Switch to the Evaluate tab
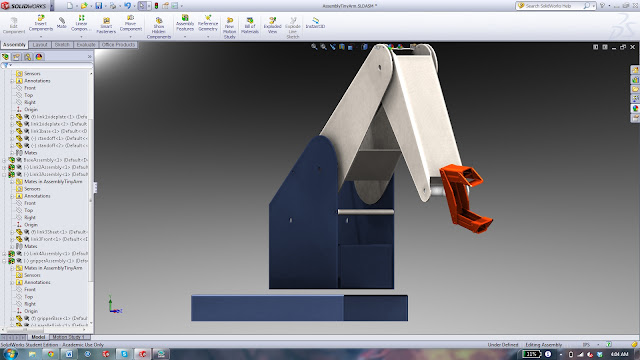The width and height of the screenshot is (640, 360). [x=86, y=44]
